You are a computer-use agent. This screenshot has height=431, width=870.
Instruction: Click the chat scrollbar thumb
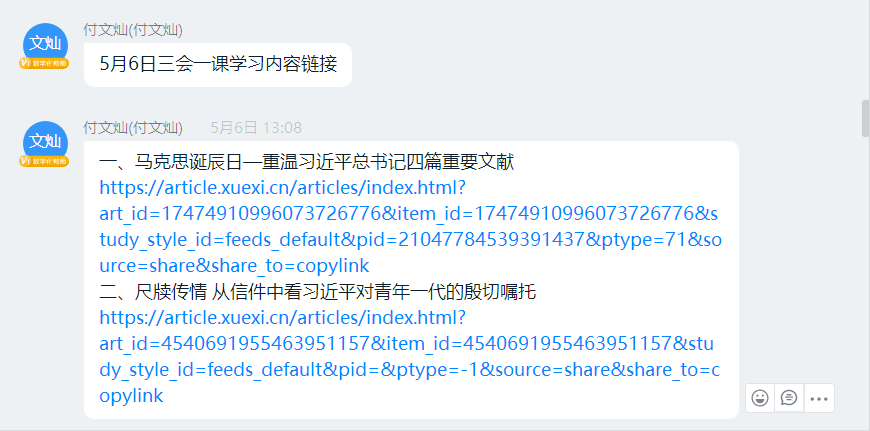(x=865, y=117)
